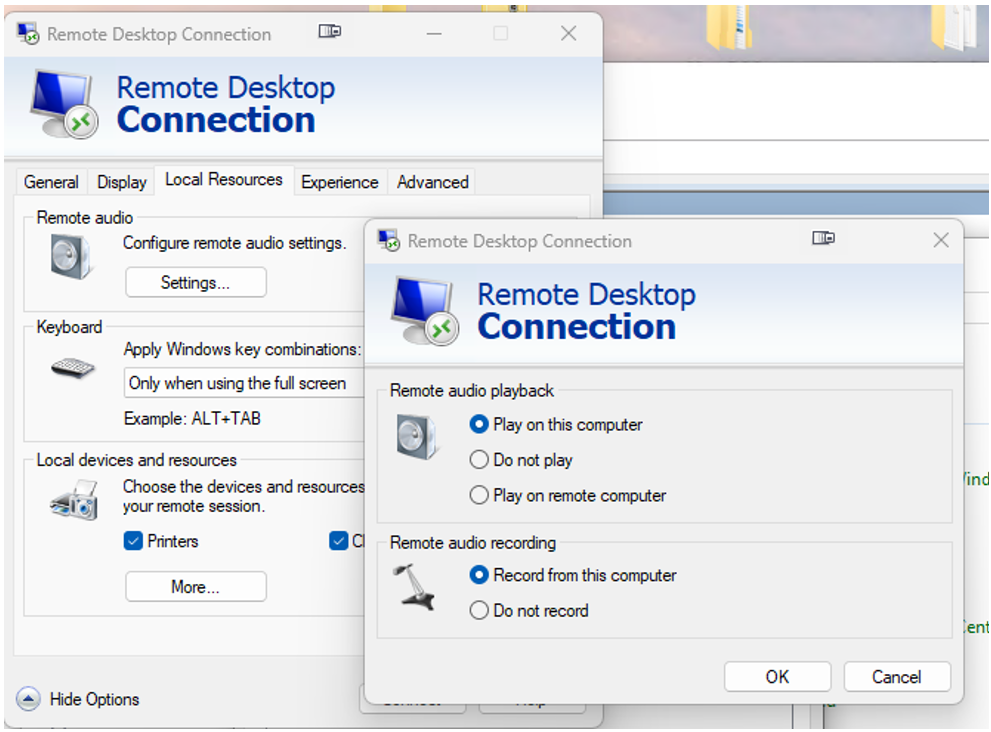Image resolution: width=991 pixels, height=732 pixels.
Task: Click the main window title bar app icon
Action: [28, 34]
